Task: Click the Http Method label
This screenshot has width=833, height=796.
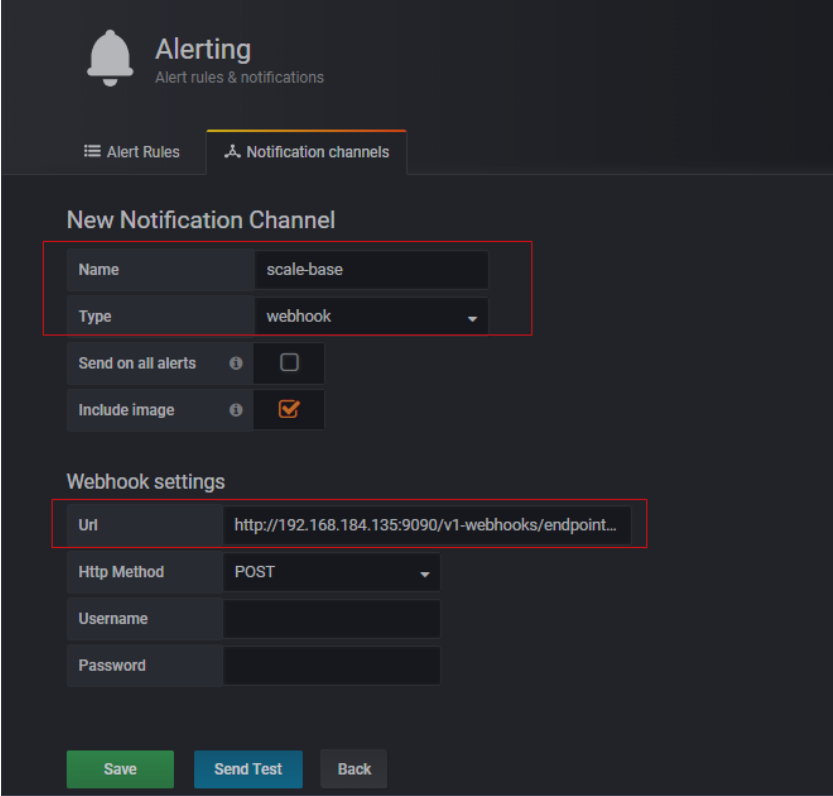Action: (121, 572)
